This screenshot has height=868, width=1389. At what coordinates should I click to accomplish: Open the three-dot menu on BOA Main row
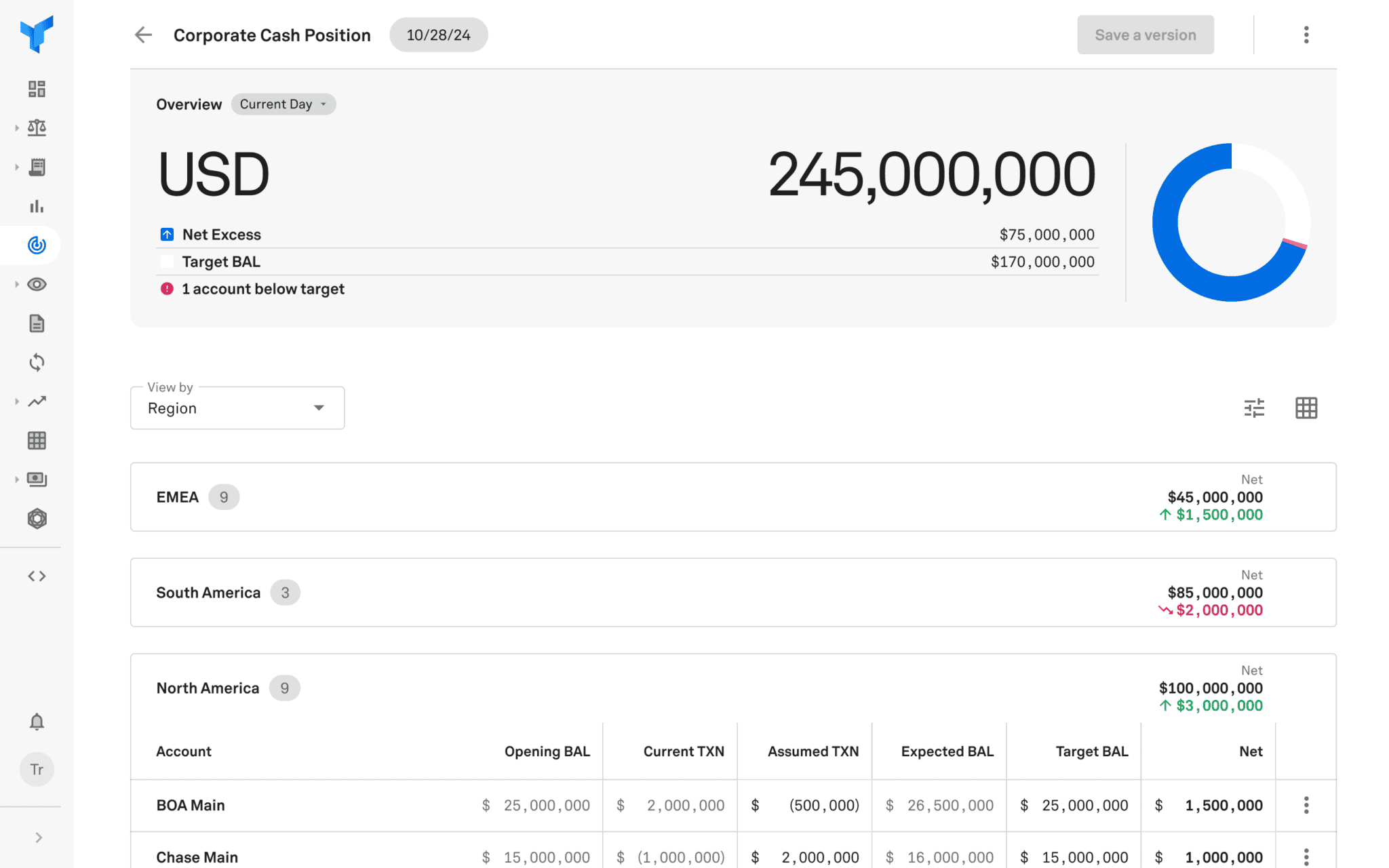[1306, 805]
